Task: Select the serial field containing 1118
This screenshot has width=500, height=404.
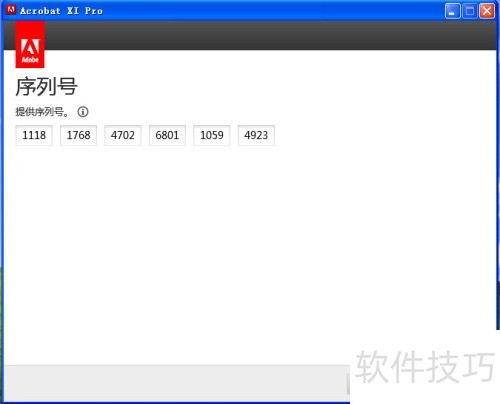Action: tap(34, 135)
